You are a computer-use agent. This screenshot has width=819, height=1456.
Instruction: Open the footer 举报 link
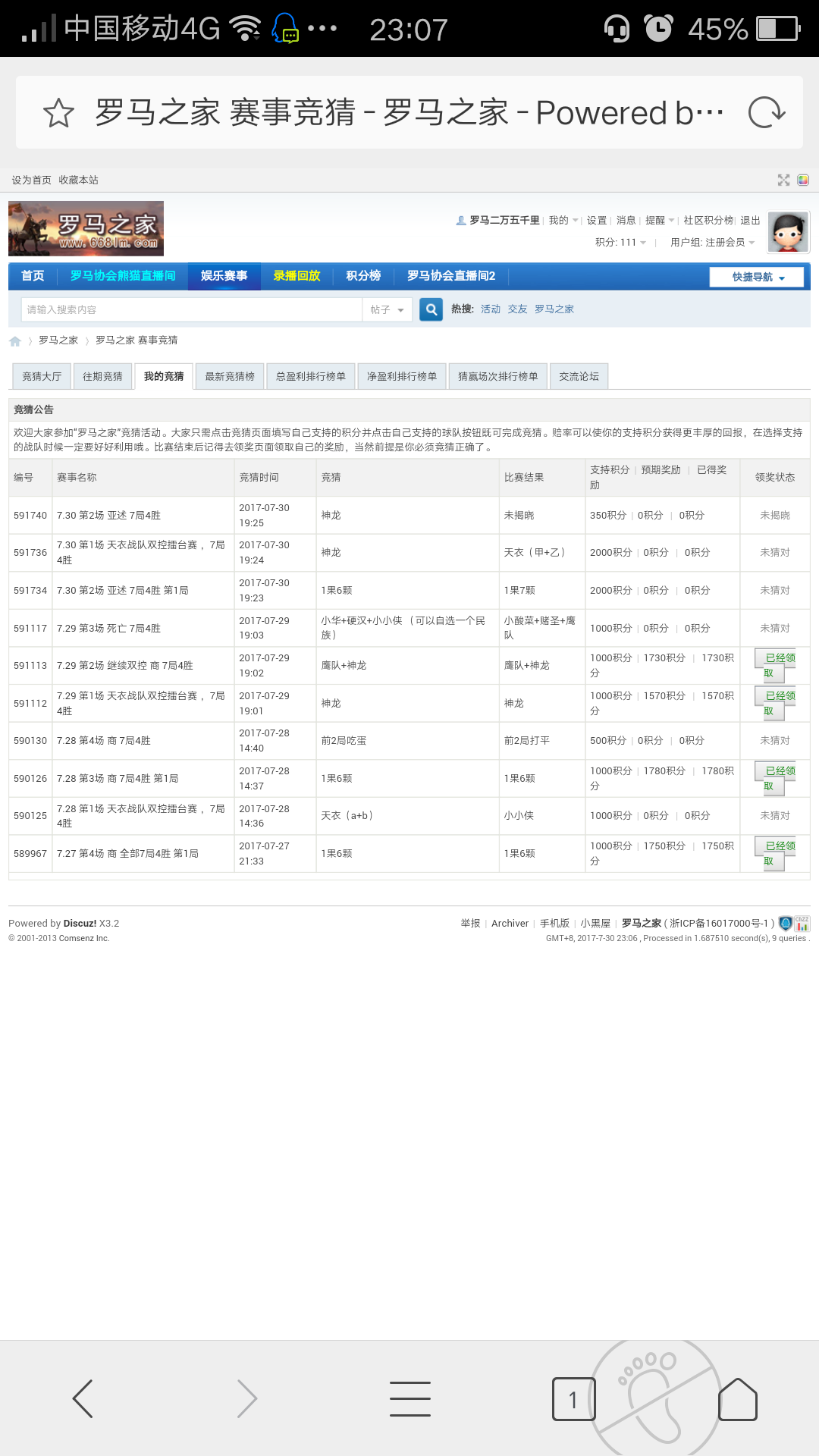(x=470, y=923)
